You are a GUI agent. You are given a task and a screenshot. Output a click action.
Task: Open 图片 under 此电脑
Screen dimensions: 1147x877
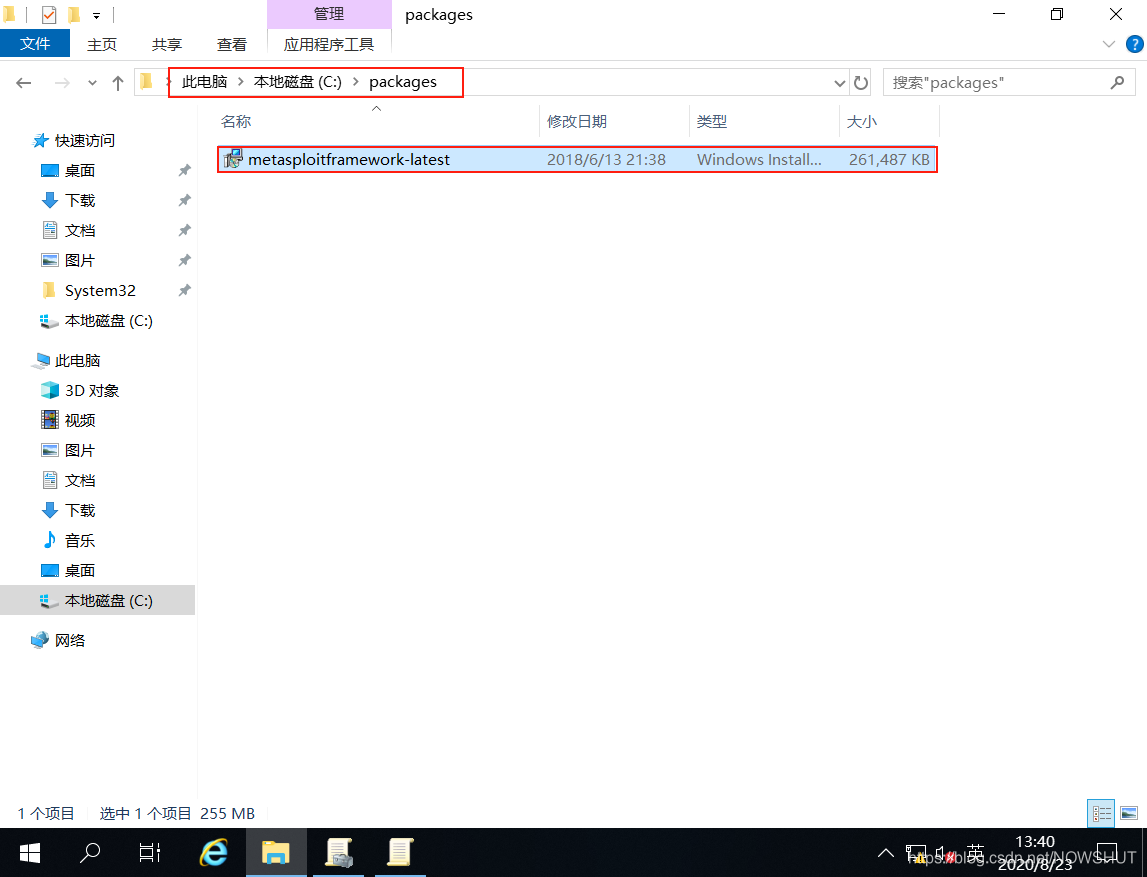tap(80, 451)
